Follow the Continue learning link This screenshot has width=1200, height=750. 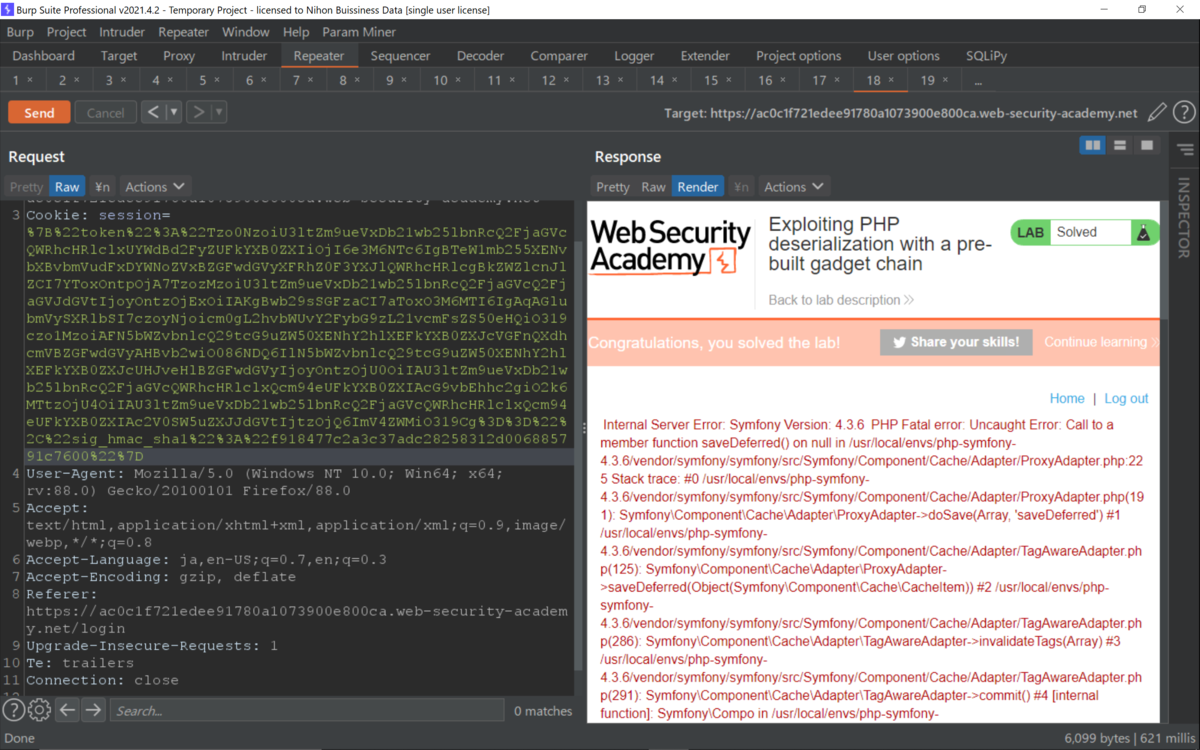1100,342
